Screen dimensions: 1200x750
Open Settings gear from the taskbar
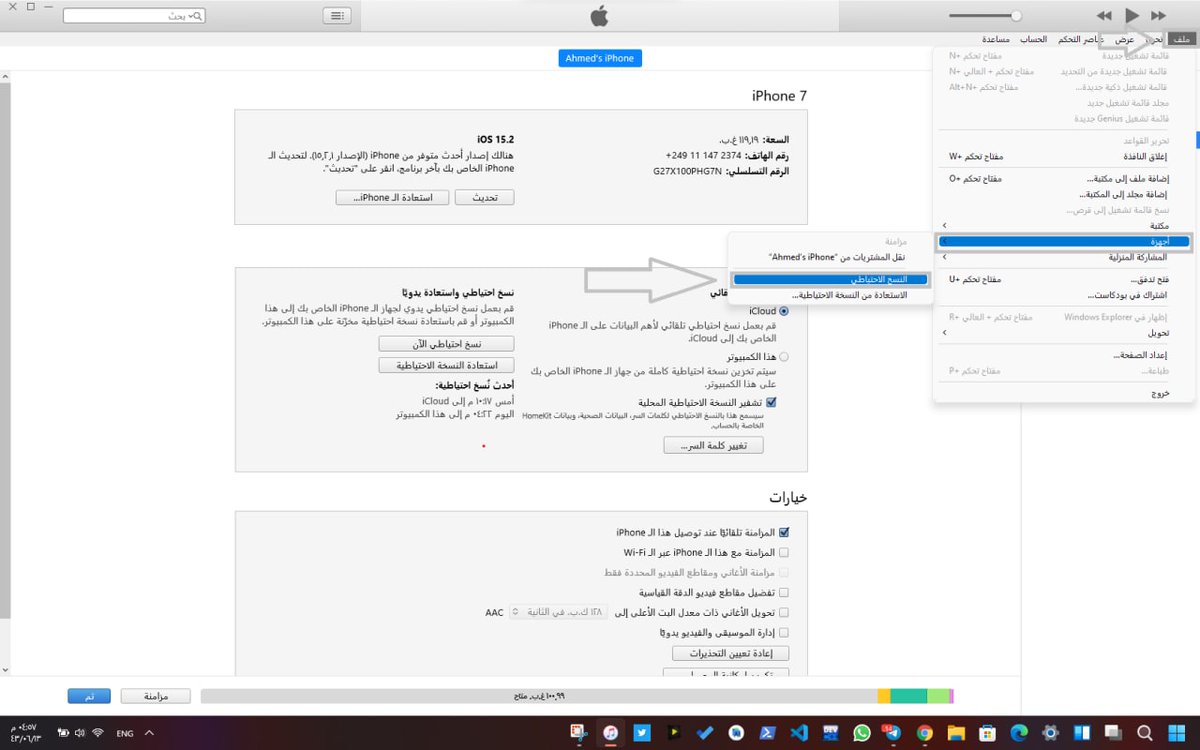[x=1050, y=733]
